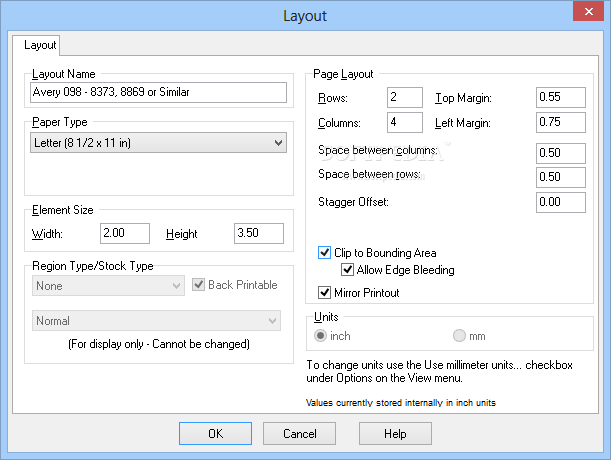Open Help for the Layout dialog
The image size is (611, 460).
pos(395,433)
